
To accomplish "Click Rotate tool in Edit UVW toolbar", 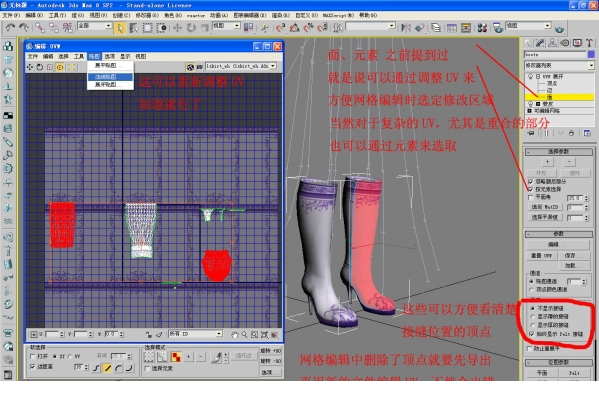I will pyautogui.click(x=40, y=67).
